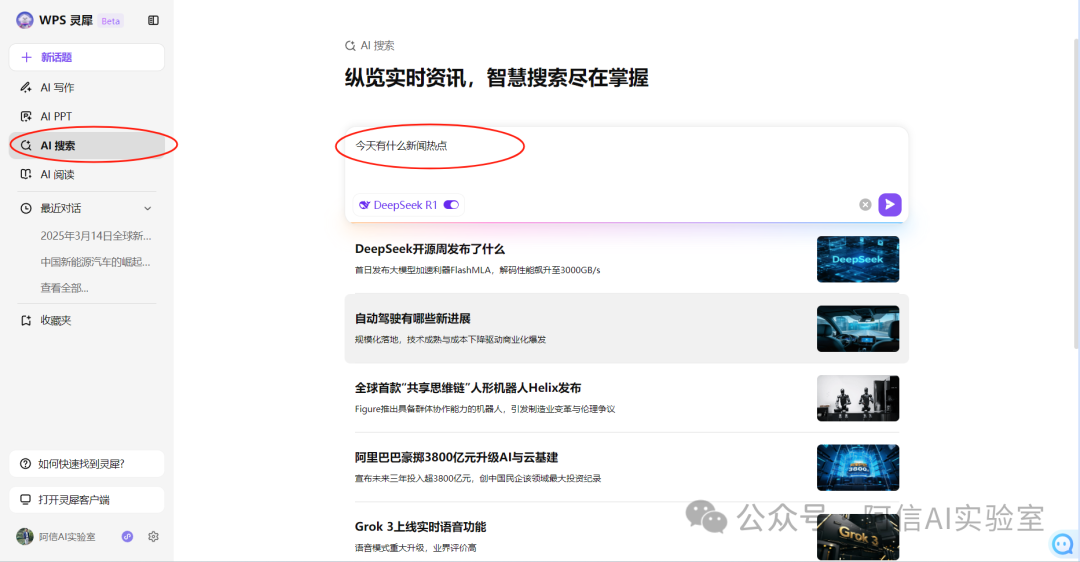Click the DeepSeek whale icon
This screenshot has width=1080, height=562.
[x=364, y=205]
